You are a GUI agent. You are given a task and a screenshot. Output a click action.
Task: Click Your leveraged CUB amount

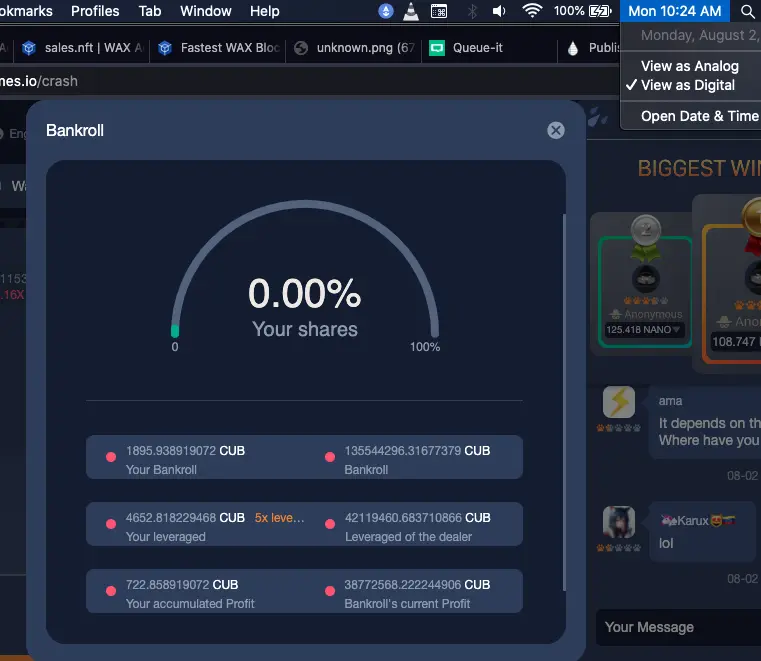click(185, 517)
